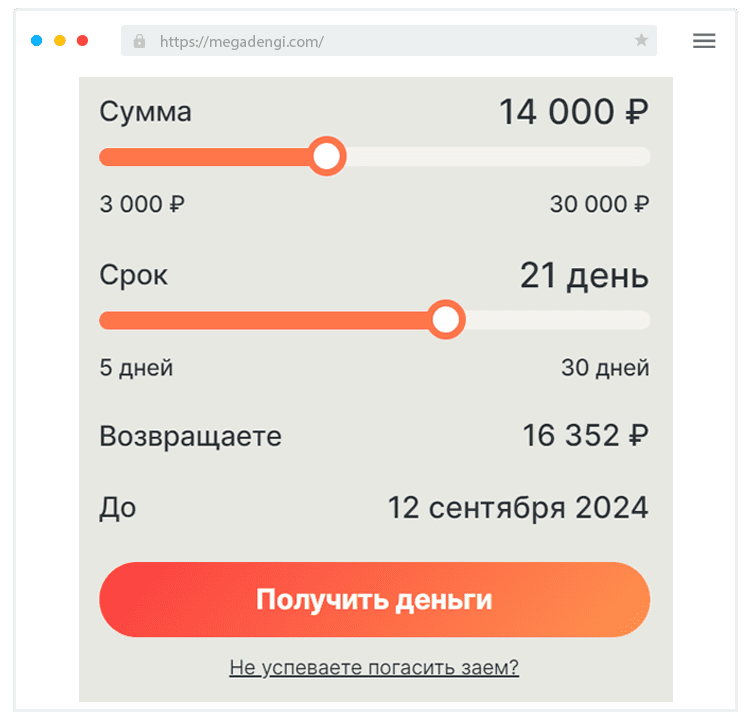Click the Сумма label text
Viewport: 751px width, 712px height.
click(x=146, y=112)
